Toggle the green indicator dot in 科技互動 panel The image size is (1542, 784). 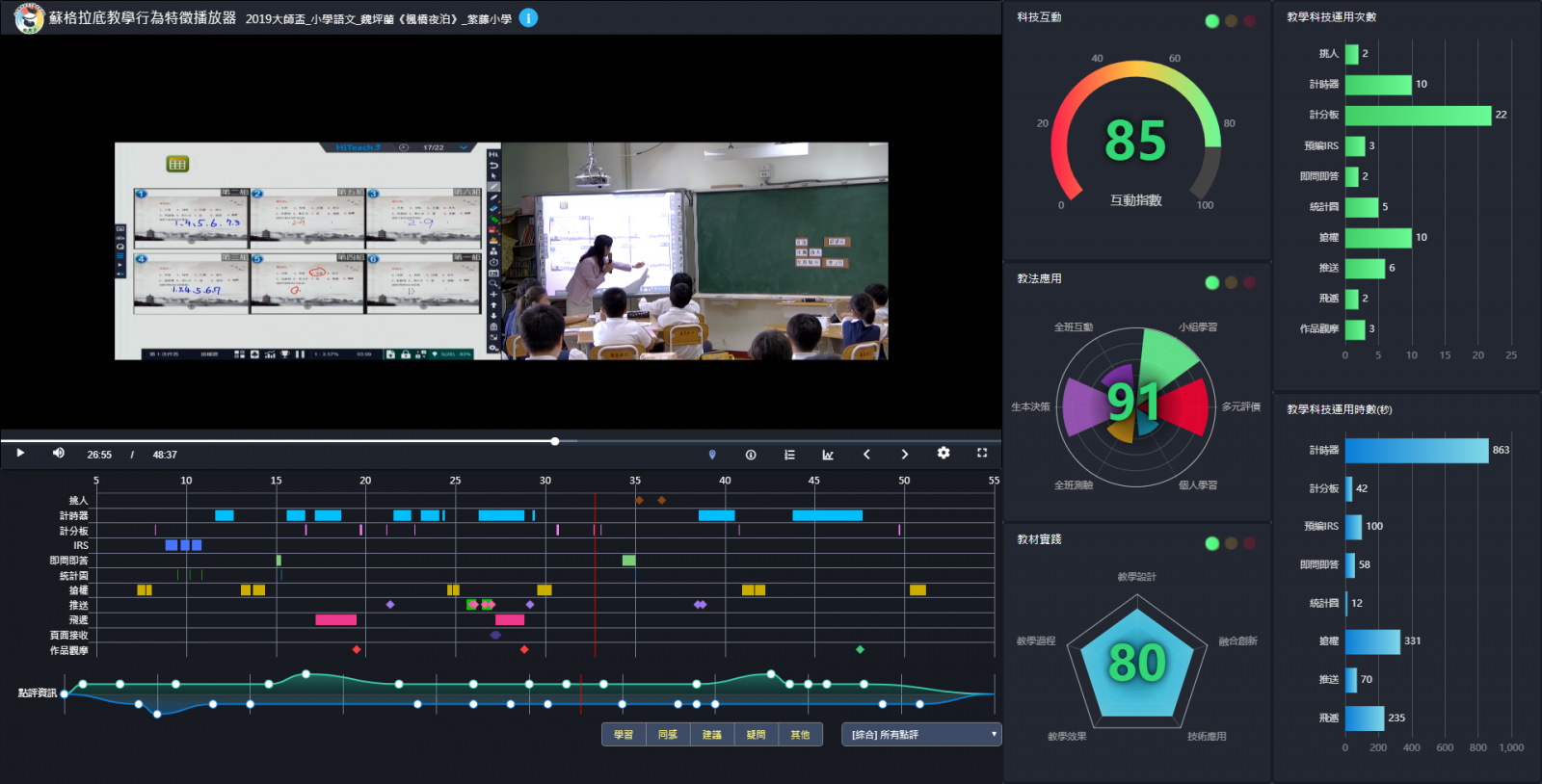pyautogui.click(x=1211, y=21)
